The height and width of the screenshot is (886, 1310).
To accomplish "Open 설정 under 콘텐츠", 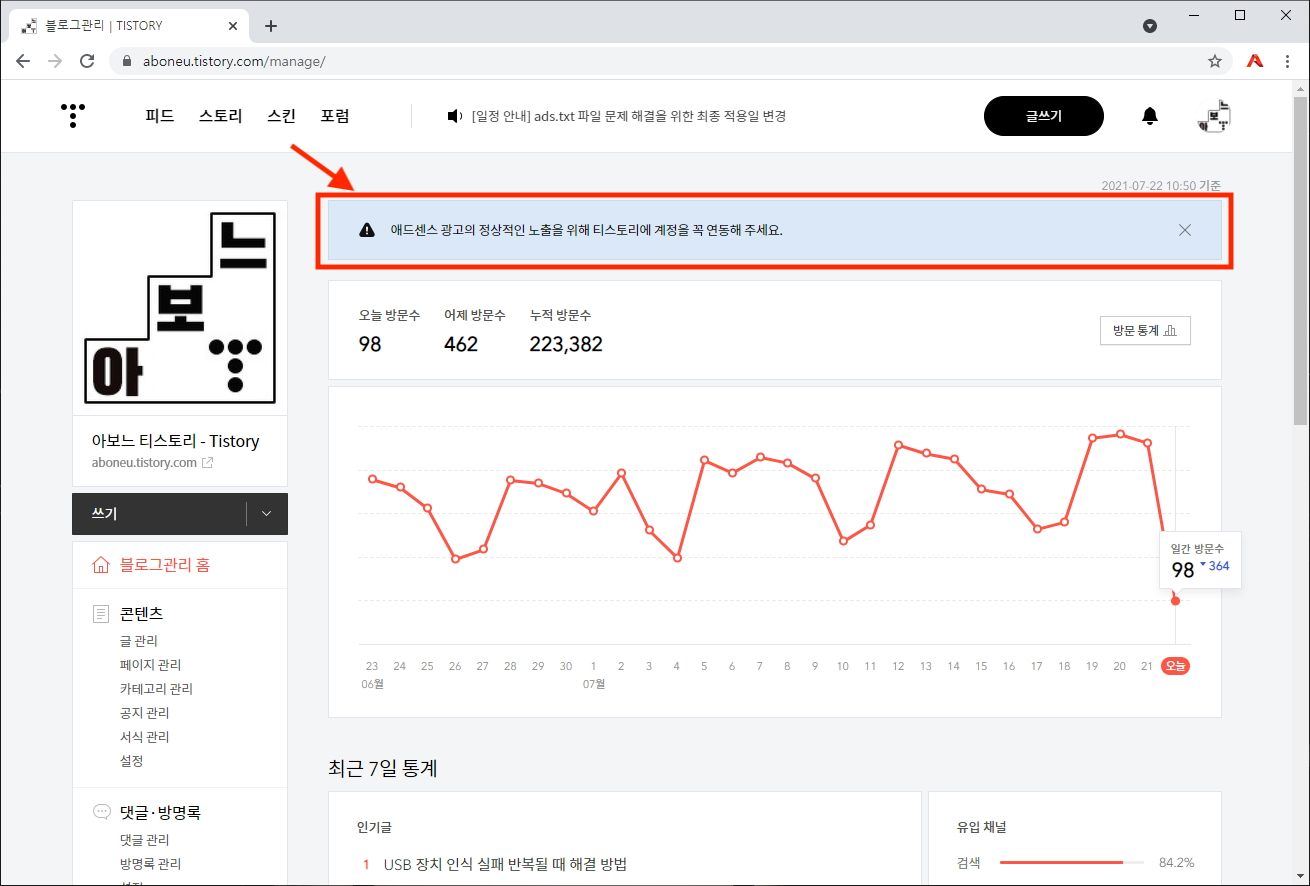I will [131, 761].
